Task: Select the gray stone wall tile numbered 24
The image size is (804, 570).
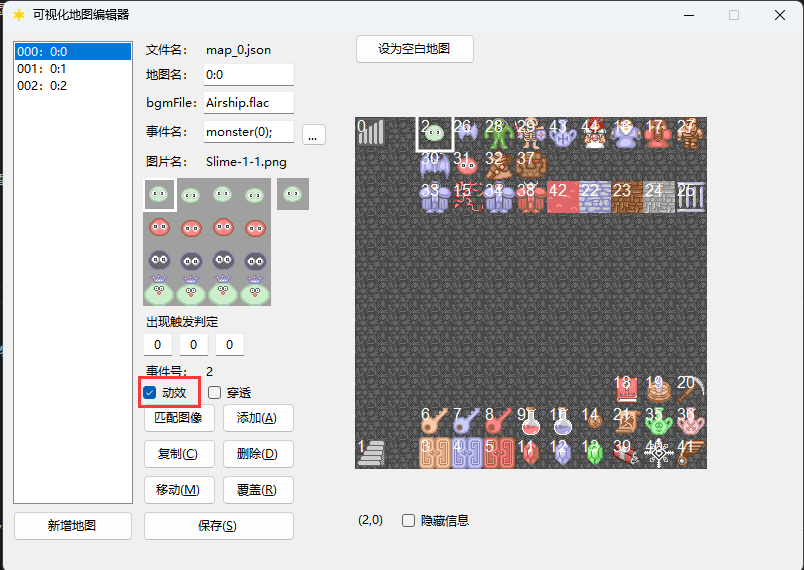Action: pos(658,197)
